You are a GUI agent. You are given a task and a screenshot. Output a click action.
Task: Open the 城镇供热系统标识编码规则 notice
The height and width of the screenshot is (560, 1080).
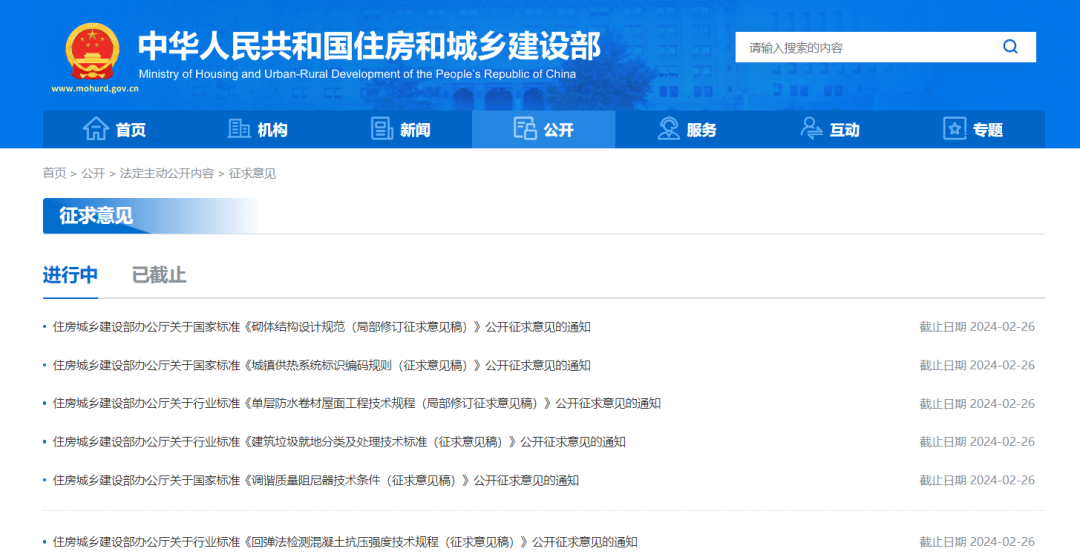[321, 365]
